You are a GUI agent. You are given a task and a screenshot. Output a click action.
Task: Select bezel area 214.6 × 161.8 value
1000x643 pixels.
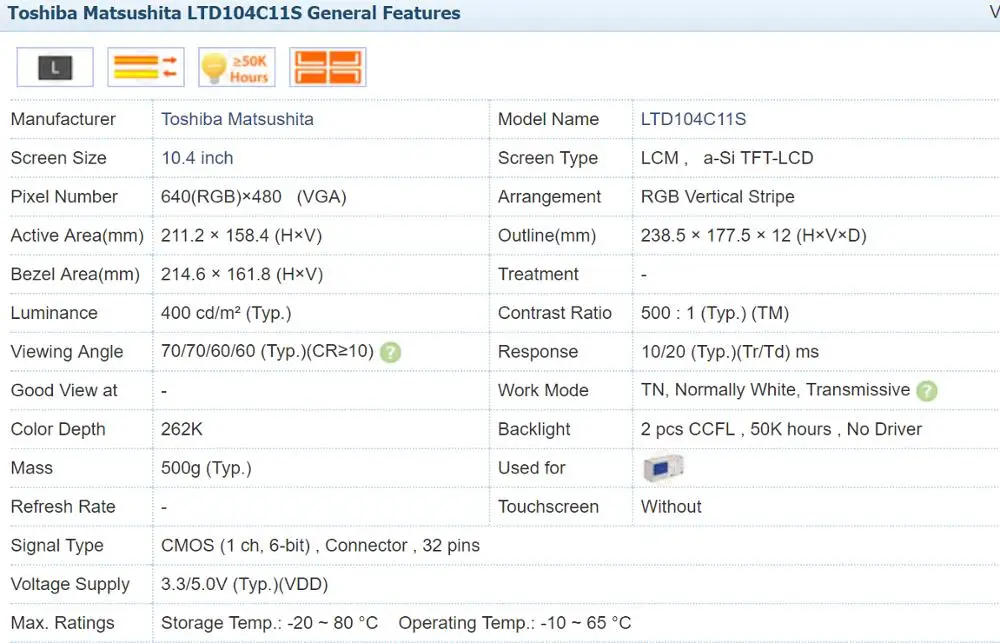point(242,274)
